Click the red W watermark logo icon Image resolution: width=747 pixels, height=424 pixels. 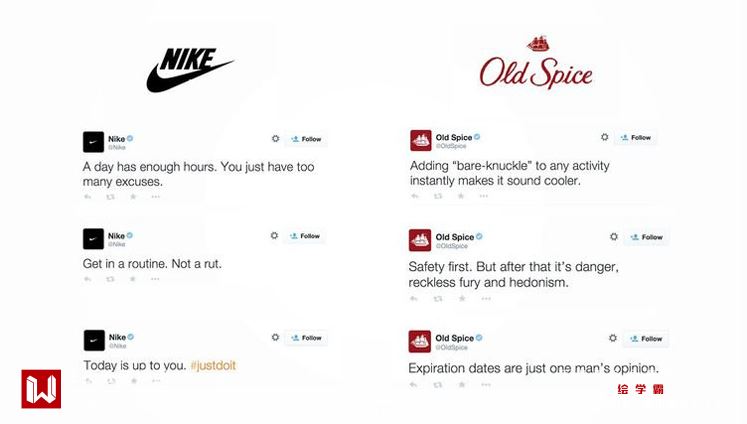coord(41,389)
